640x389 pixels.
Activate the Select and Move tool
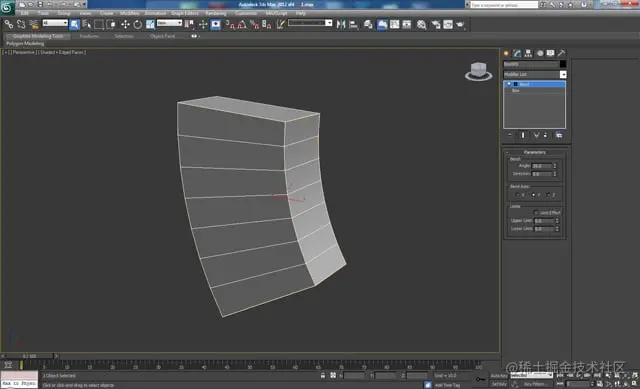pyautogui.click(x=125, y=24)
